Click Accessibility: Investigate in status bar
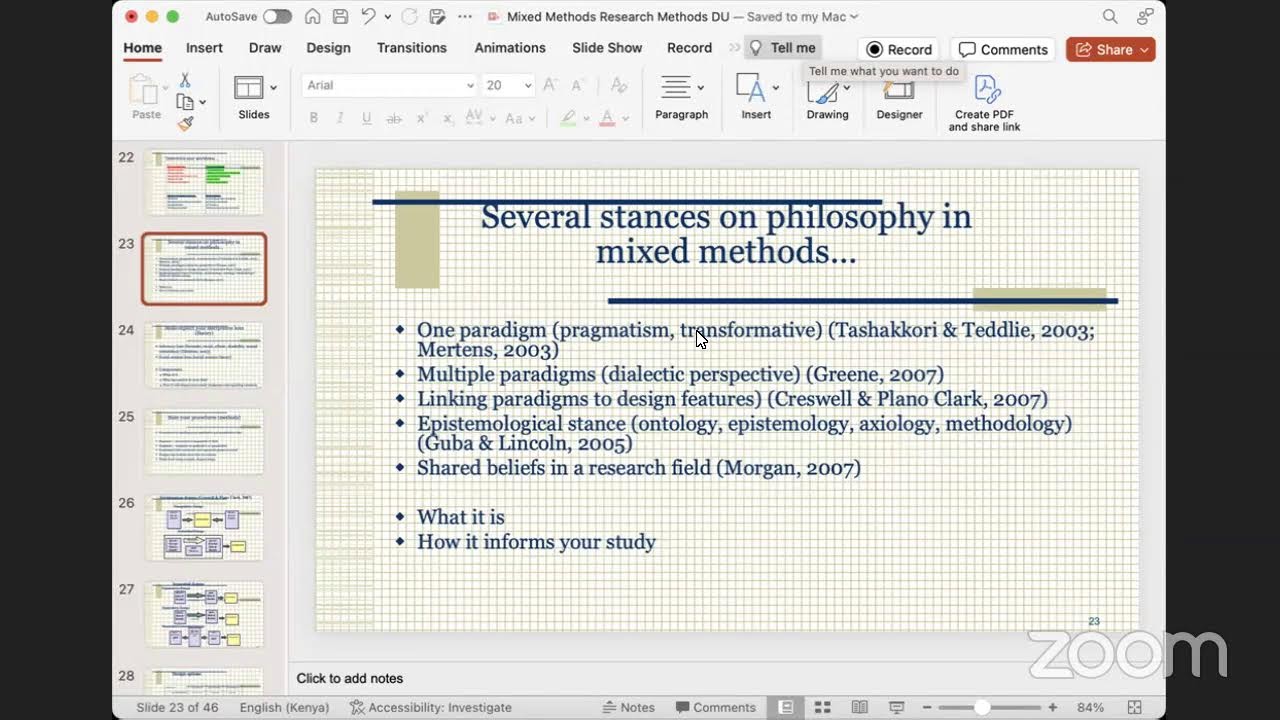This screenshot has height=720, width=1280. 430,707
